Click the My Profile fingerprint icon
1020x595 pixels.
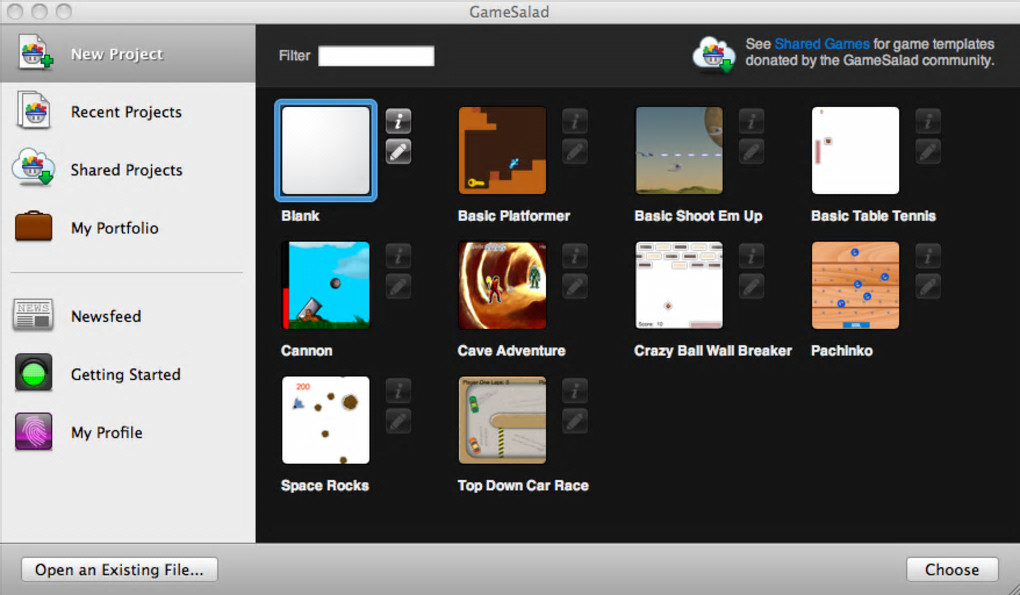click(x=33, y=432)
